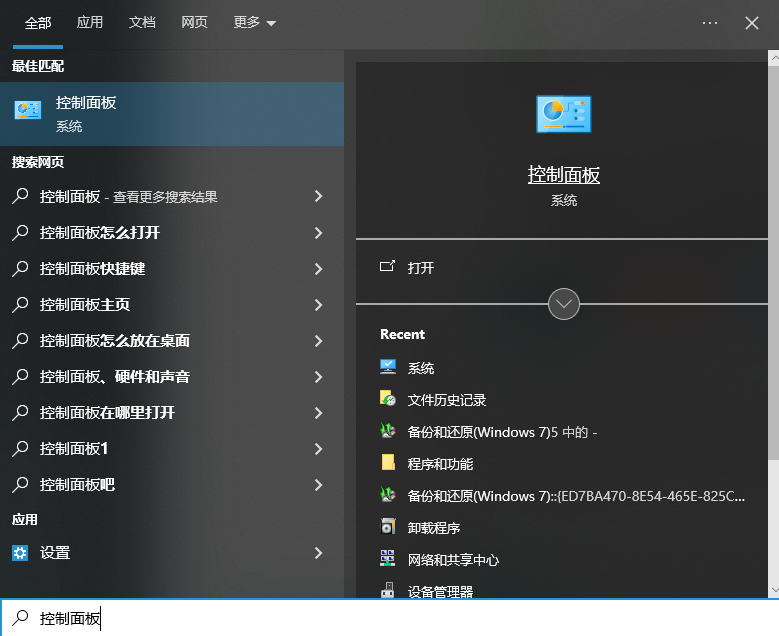This screenshot has width=779, height=636.
Task: Open the 设置 app result
Action: pos(172,553)
